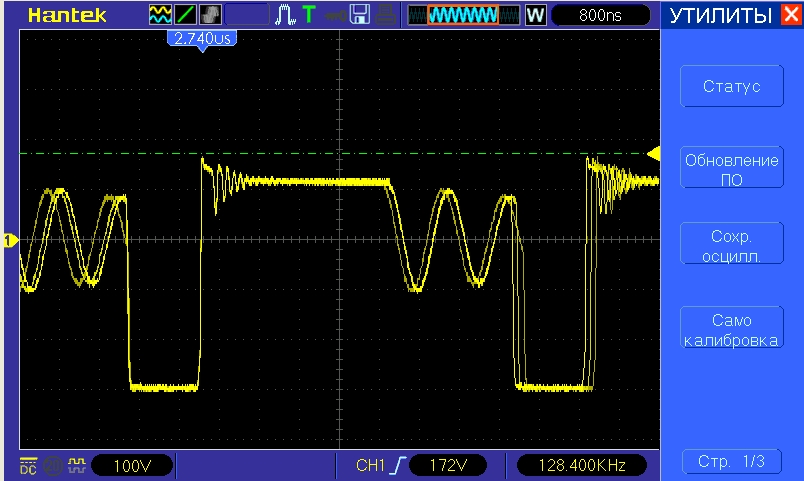Go to next page via Стр. 1/3

[x=731, y=462]
